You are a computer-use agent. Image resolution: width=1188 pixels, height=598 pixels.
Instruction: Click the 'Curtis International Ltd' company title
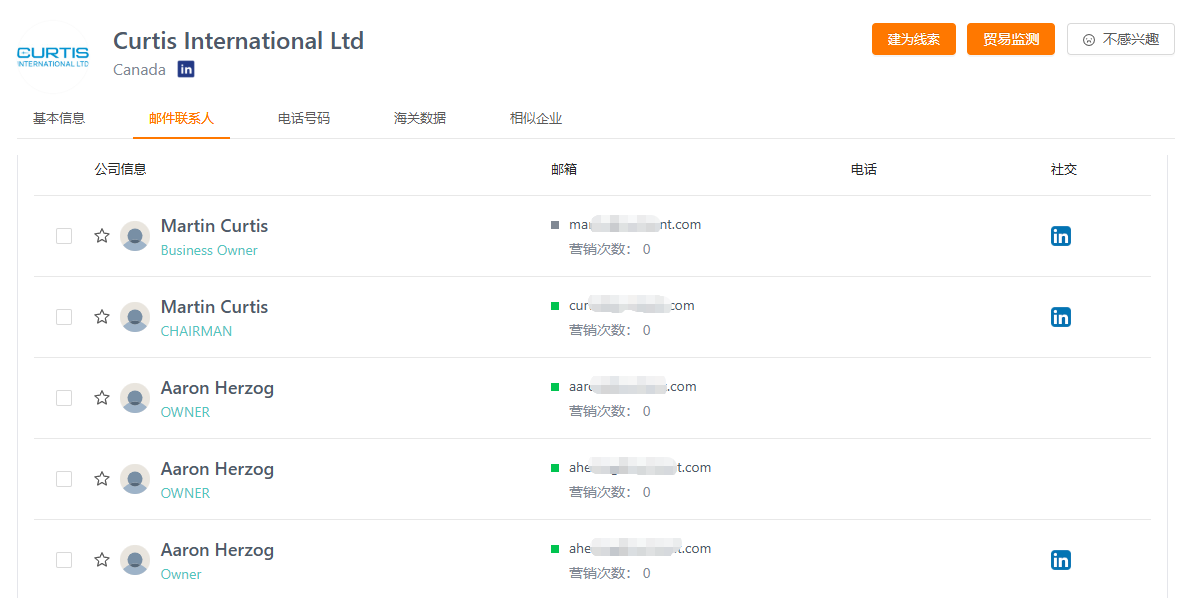pyautogui.click(x=239, y=40)
